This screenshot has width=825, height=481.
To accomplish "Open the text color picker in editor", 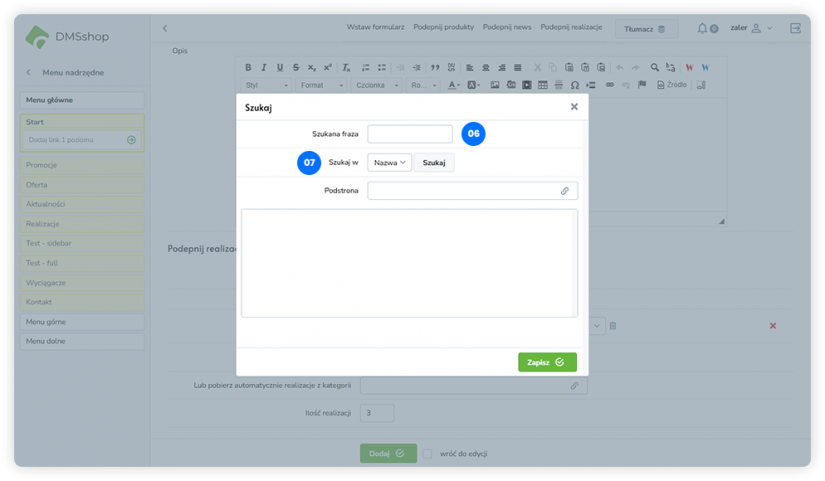I will coord(454,85).
